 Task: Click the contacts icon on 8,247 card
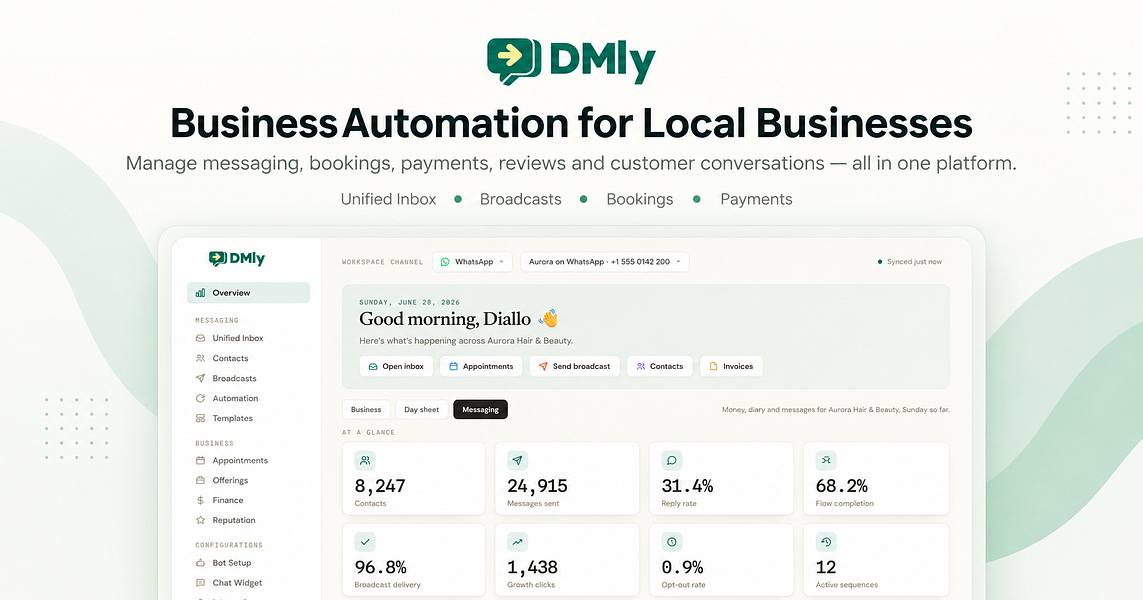point(365,461)
